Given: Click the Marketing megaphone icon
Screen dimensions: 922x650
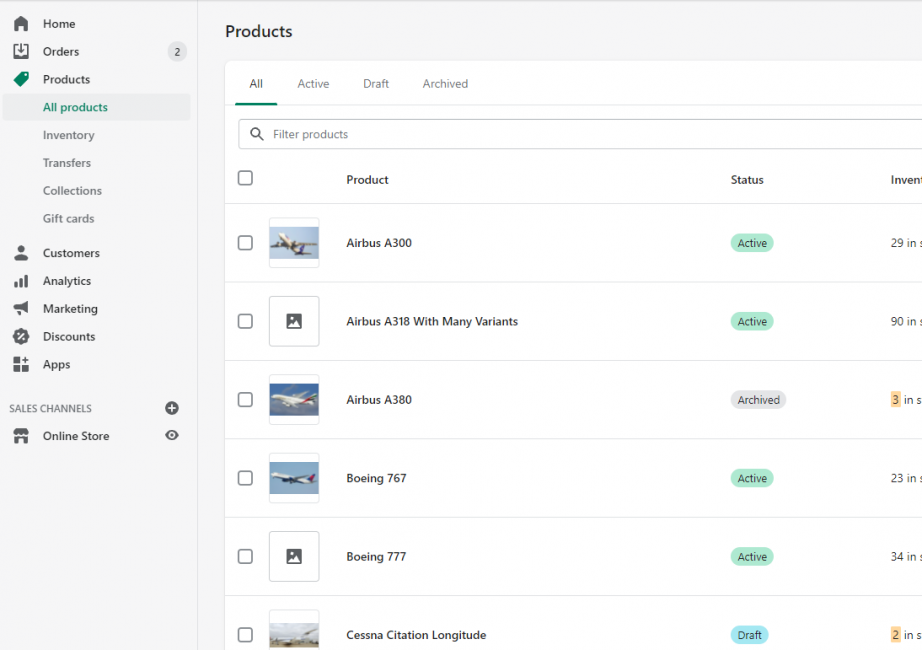Looking at the screenshot, I should pos(21,308).
